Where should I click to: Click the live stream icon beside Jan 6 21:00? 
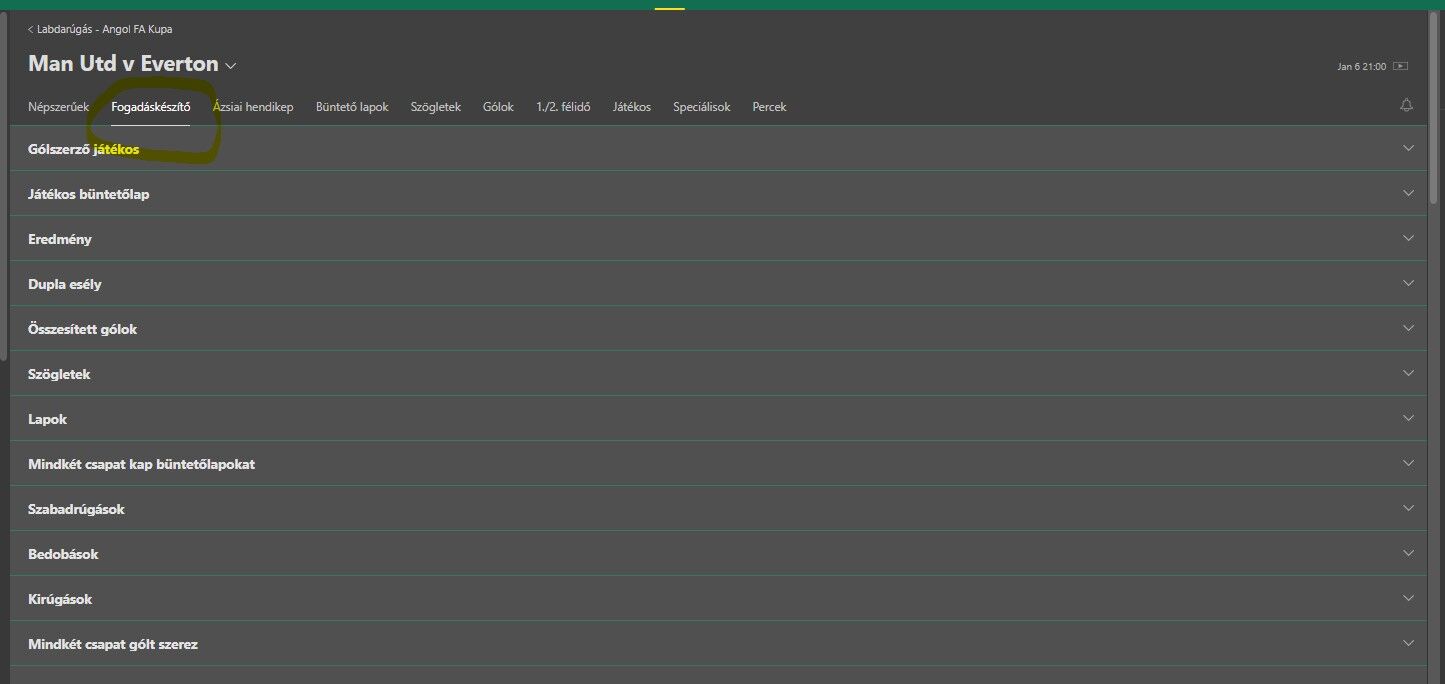pyautogui.click(x=1401, y=66)
